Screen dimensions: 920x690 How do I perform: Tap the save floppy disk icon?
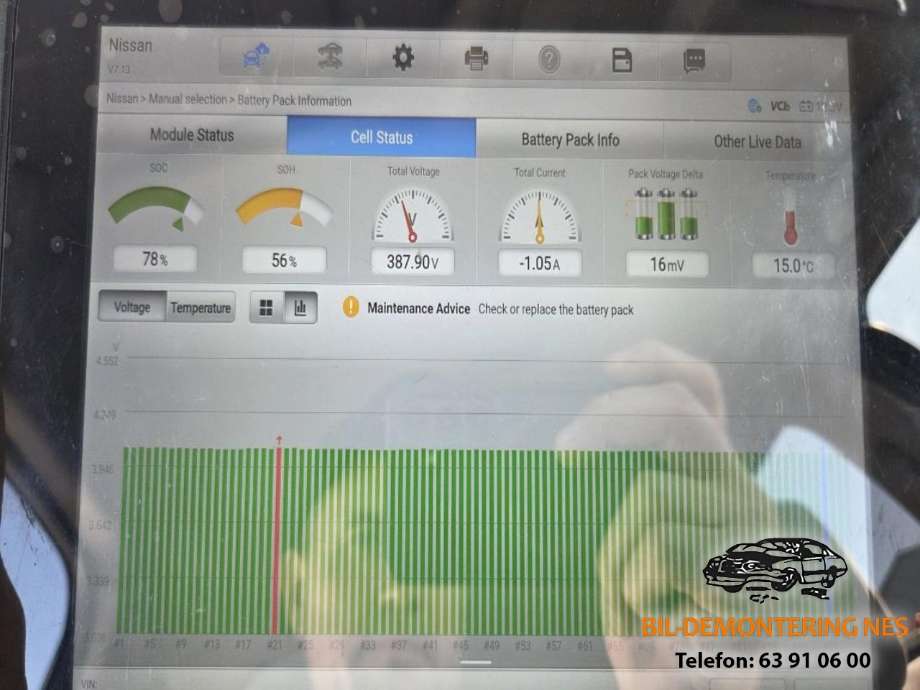[x=622, y=60]
